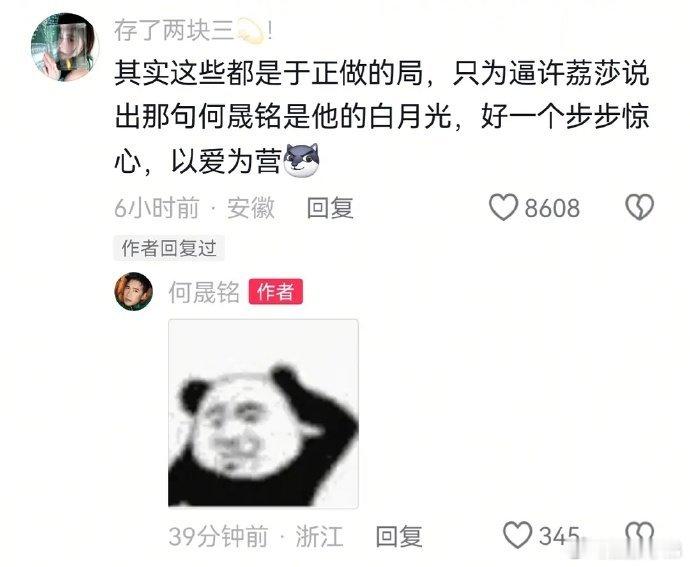Screen dimensions: 690x567
Task: Tap the red 作者 badge
Action: point(276,291)
